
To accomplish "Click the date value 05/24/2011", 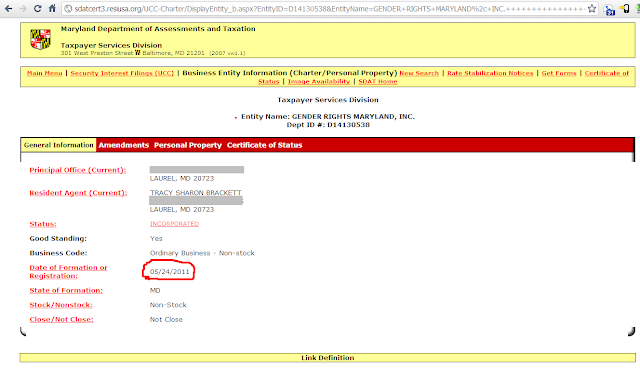I will [x=169, y=272].
